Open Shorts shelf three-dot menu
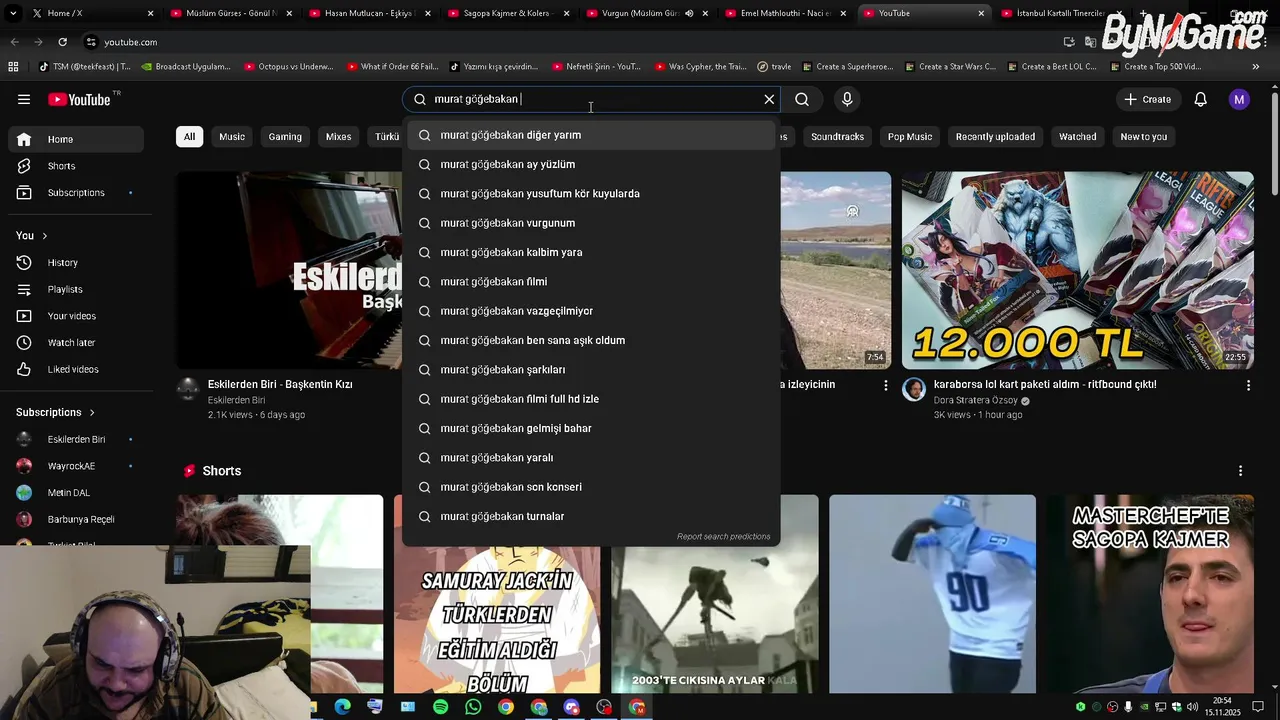 coord(1240,471)
